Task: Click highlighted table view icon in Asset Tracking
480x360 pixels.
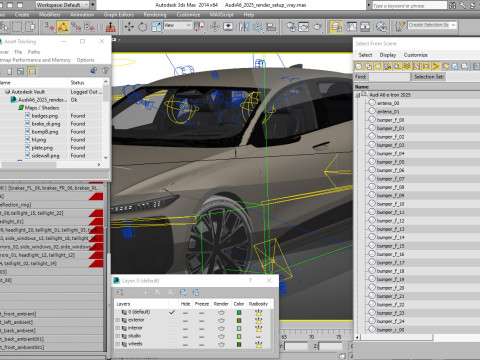Action: [x=32, y=71]
